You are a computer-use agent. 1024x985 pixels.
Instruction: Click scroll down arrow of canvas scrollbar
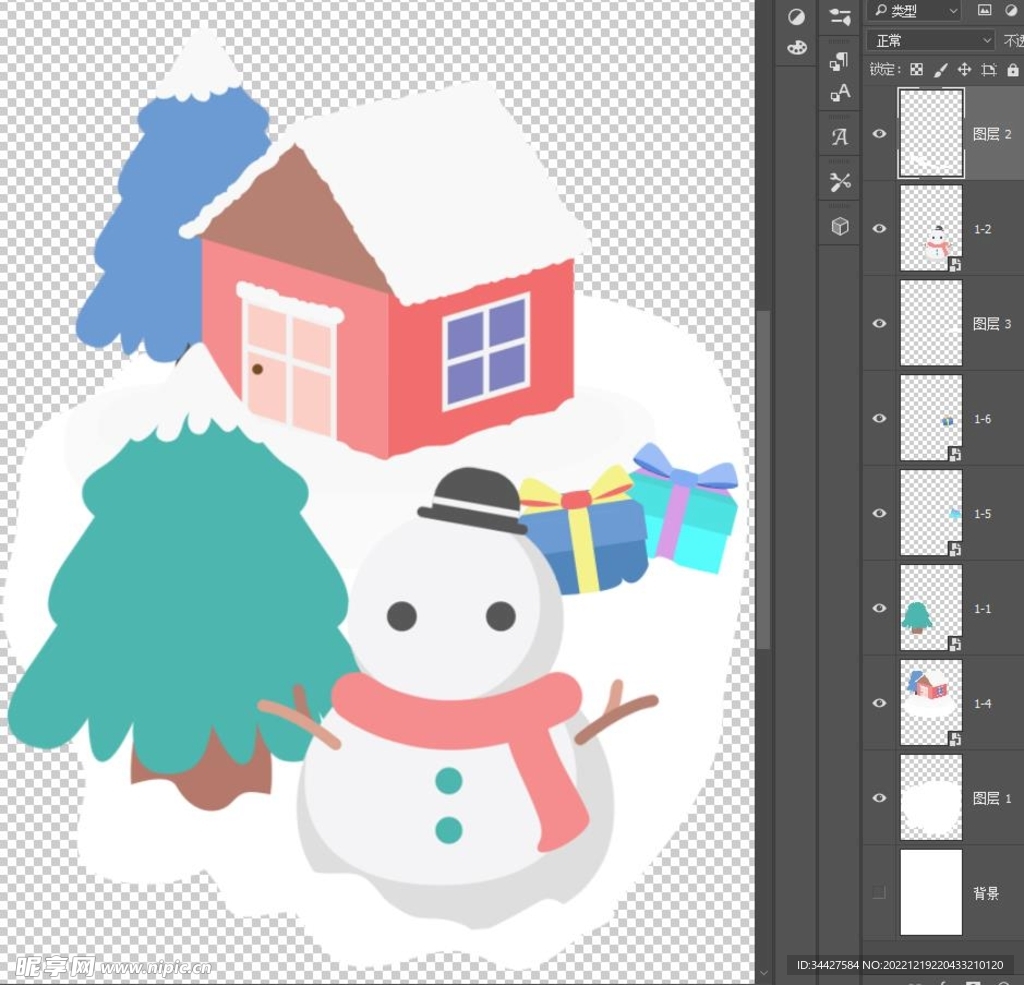[764, 972]
